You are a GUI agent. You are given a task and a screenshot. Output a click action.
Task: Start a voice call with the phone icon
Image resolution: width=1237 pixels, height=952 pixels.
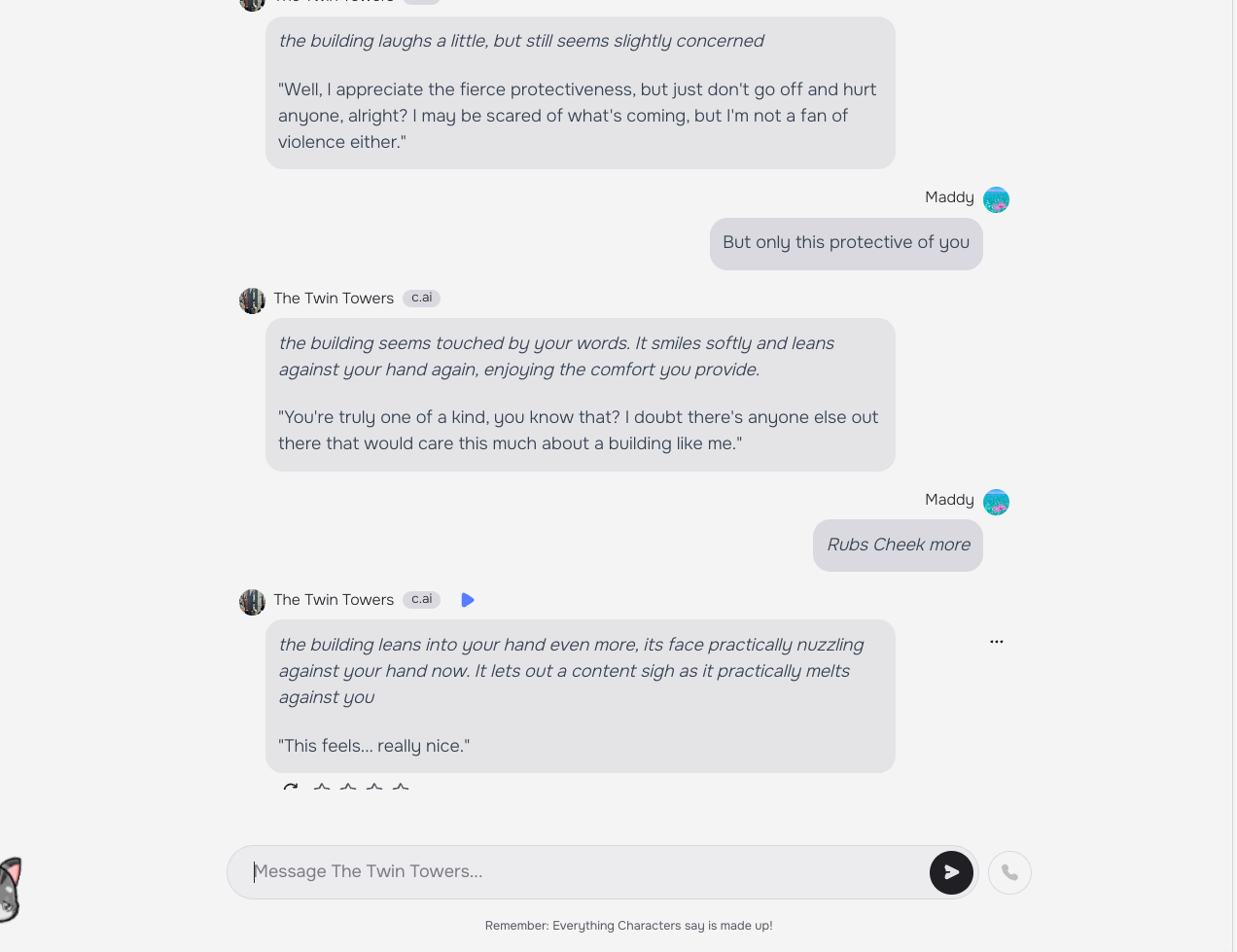(x=1009, y=872)
